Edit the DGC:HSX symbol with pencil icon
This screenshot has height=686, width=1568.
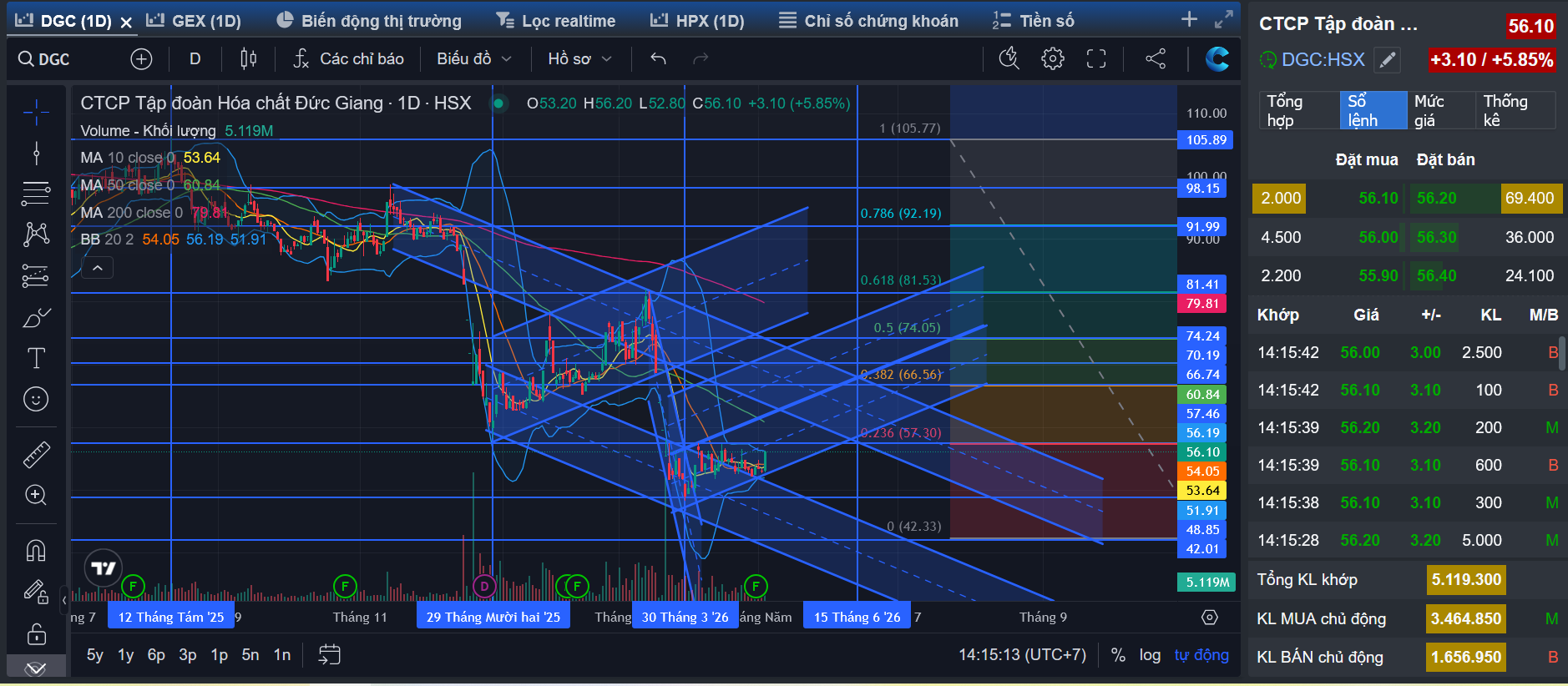coord(1387,60)
